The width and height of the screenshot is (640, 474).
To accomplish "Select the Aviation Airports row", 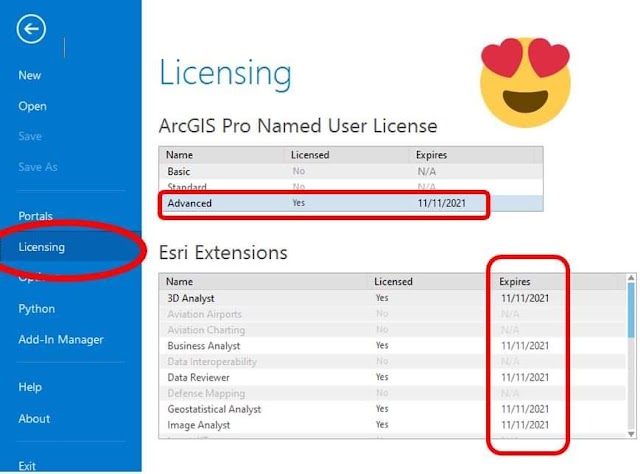I will (392, 314).
